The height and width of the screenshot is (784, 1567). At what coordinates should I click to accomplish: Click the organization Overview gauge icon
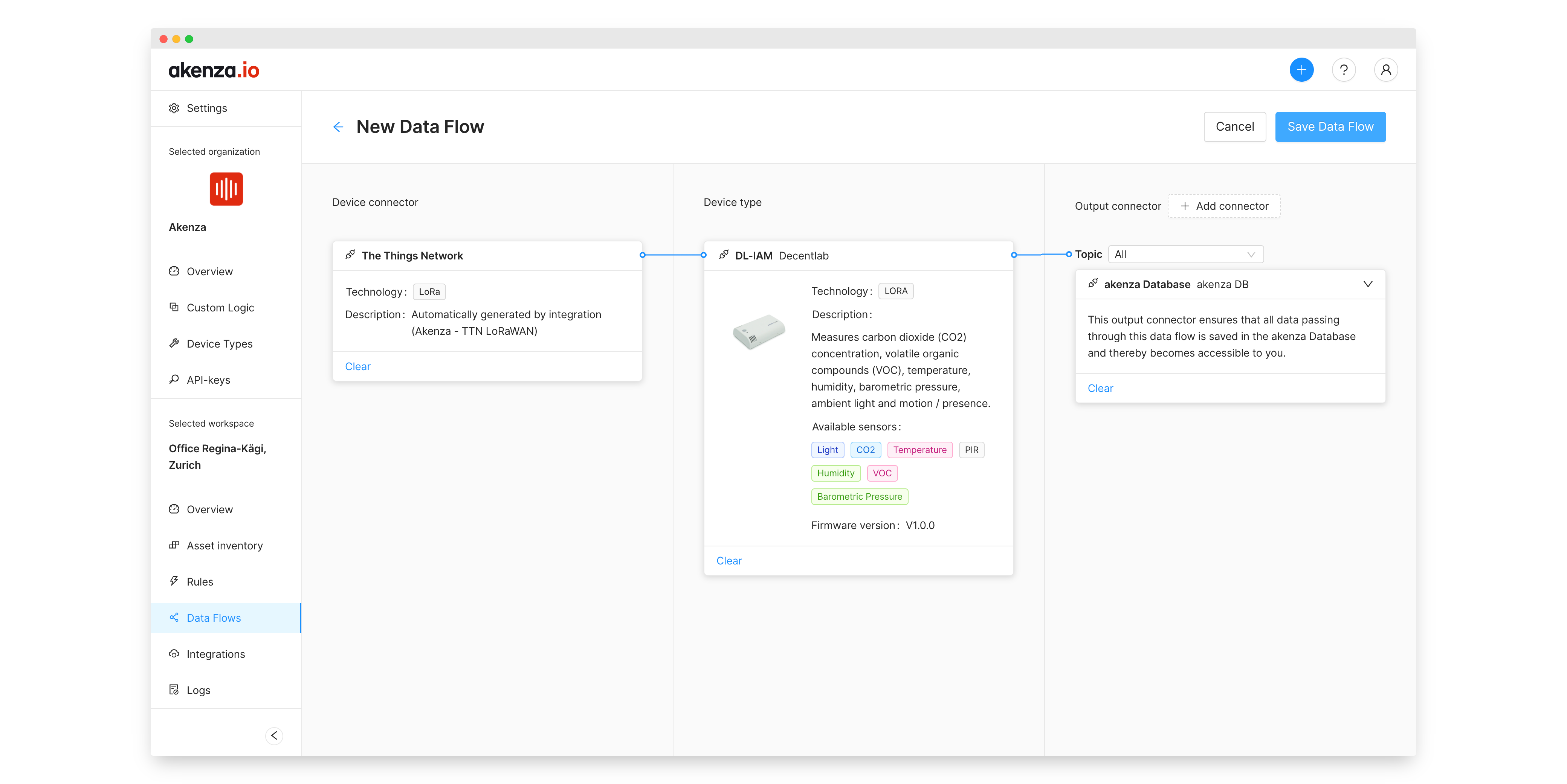point(174,271)
